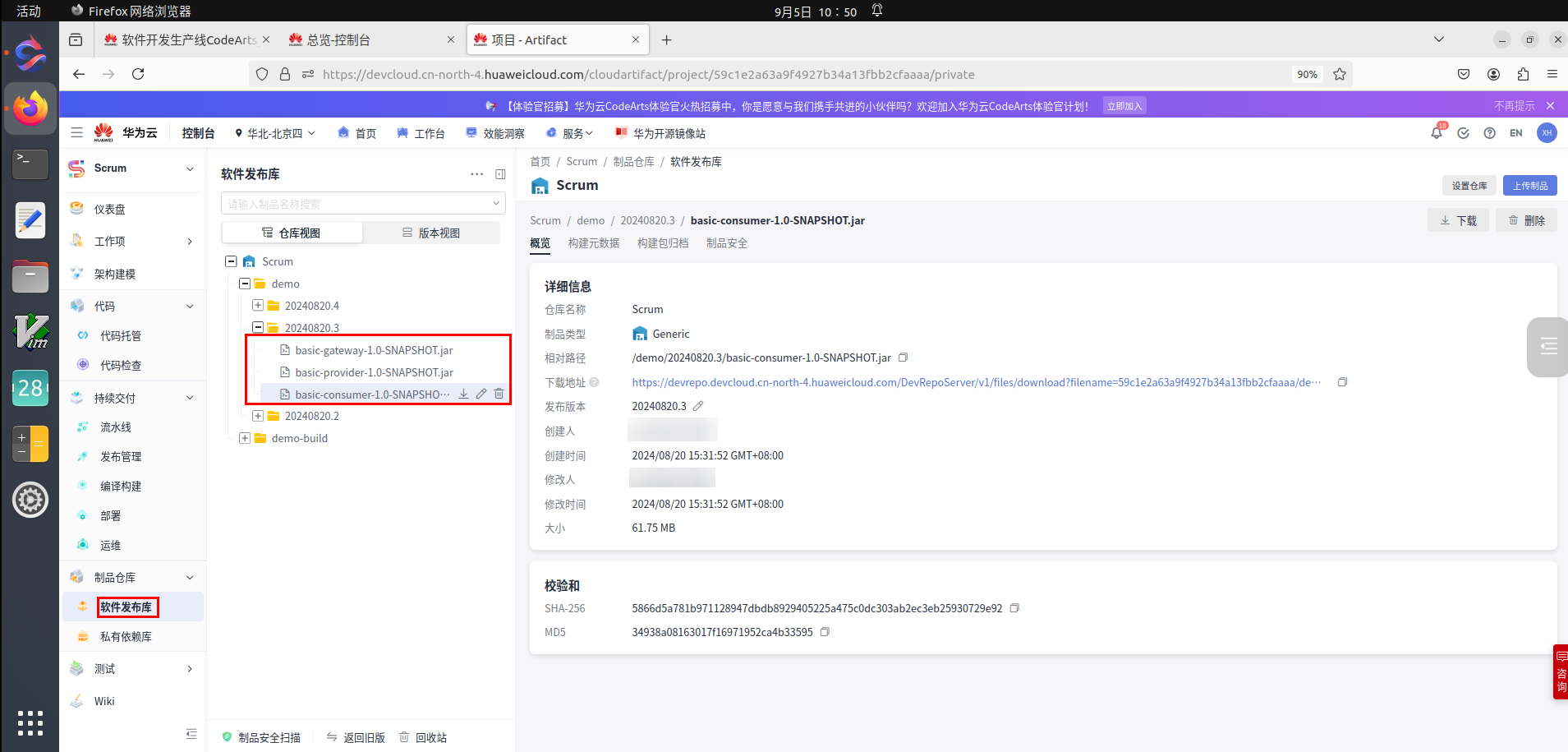The height and width of the screenshot is (752, 1568).
Task: Copy the MD5 checksum
Action: (x=825, y=632)
